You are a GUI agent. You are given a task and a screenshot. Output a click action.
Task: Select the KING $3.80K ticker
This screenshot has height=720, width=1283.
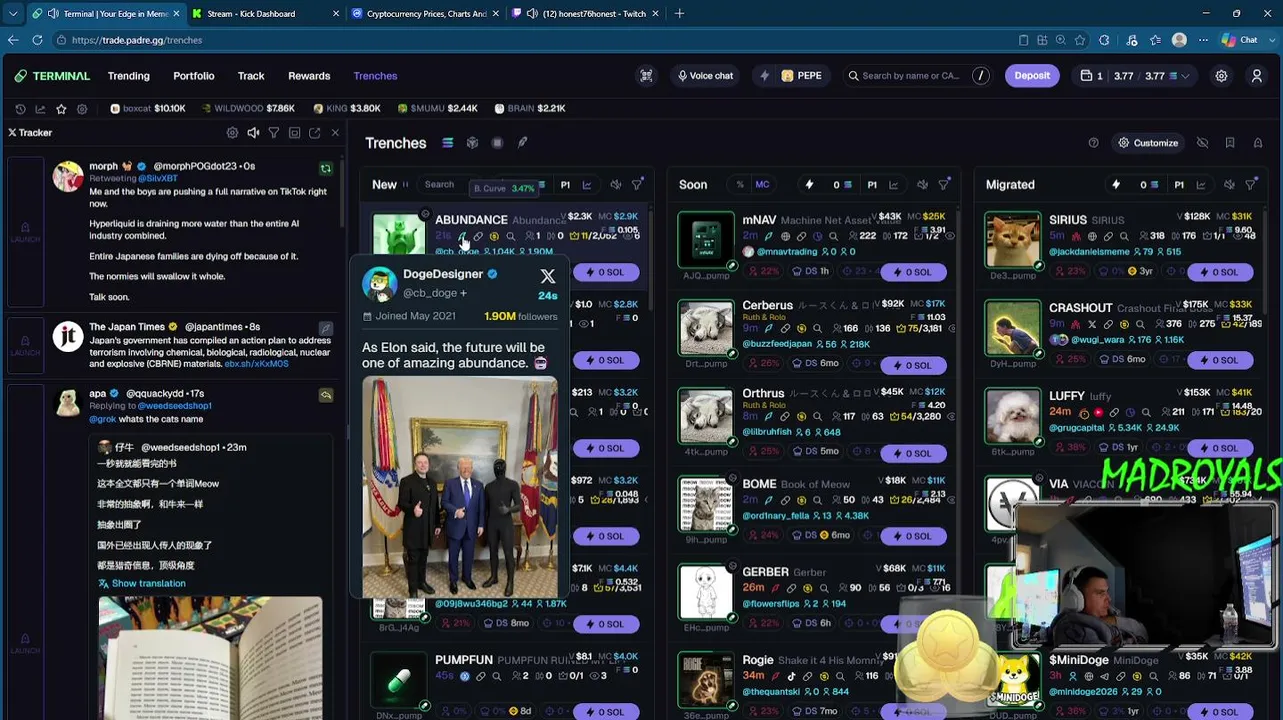[x=347, y=108]
